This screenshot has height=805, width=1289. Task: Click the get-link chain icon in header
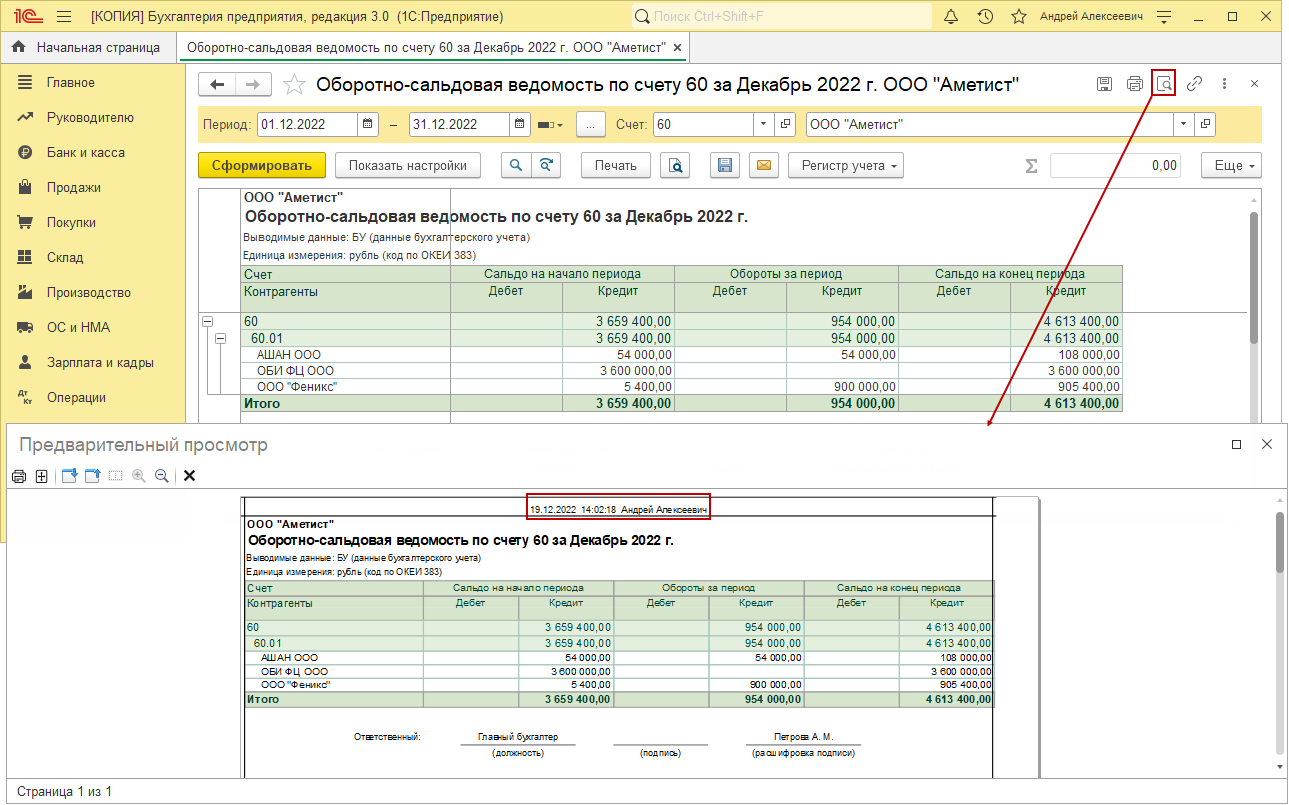[1194, 84]
